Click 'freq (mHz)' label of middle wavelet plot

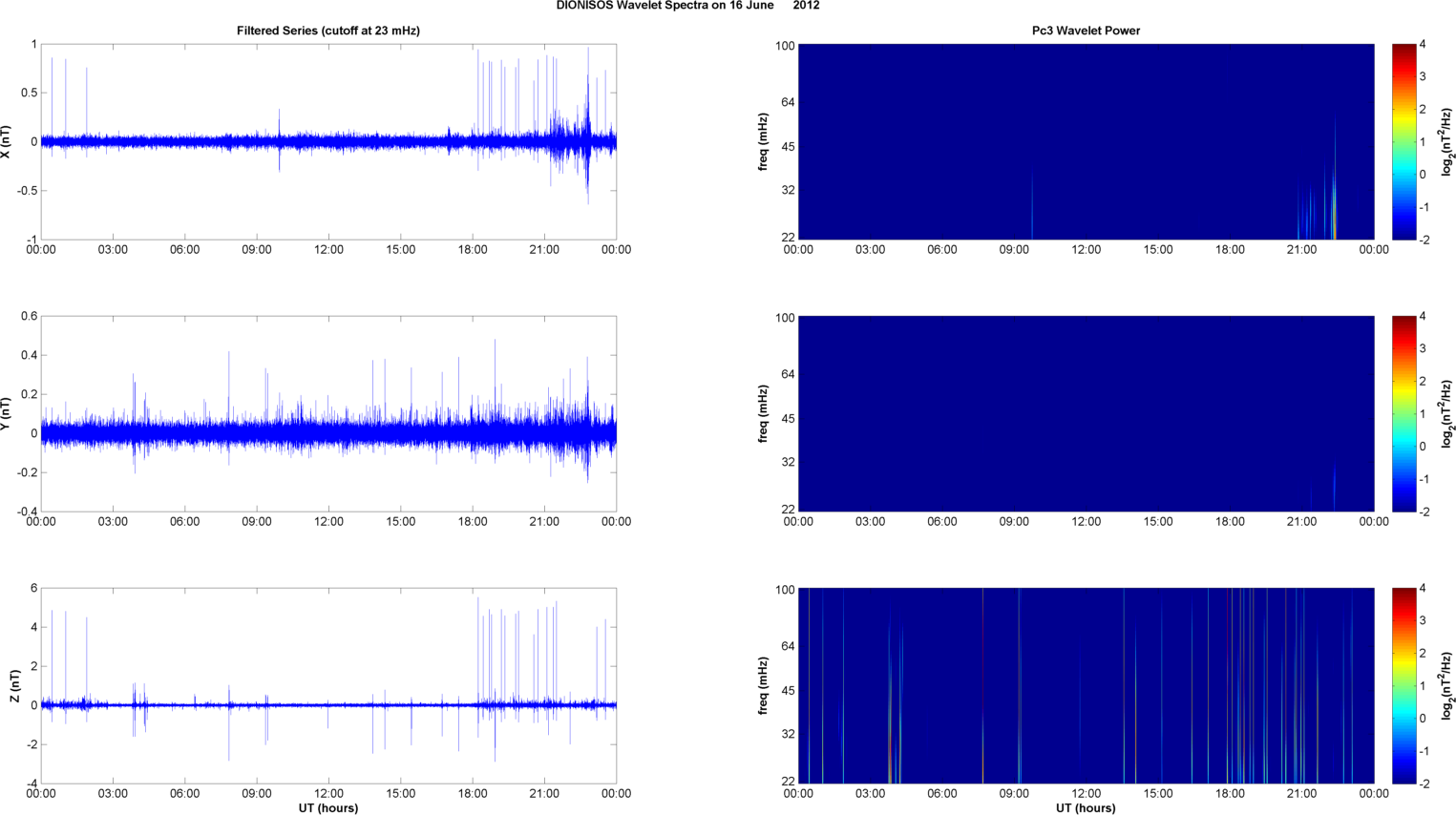click(x=764, y=413)
